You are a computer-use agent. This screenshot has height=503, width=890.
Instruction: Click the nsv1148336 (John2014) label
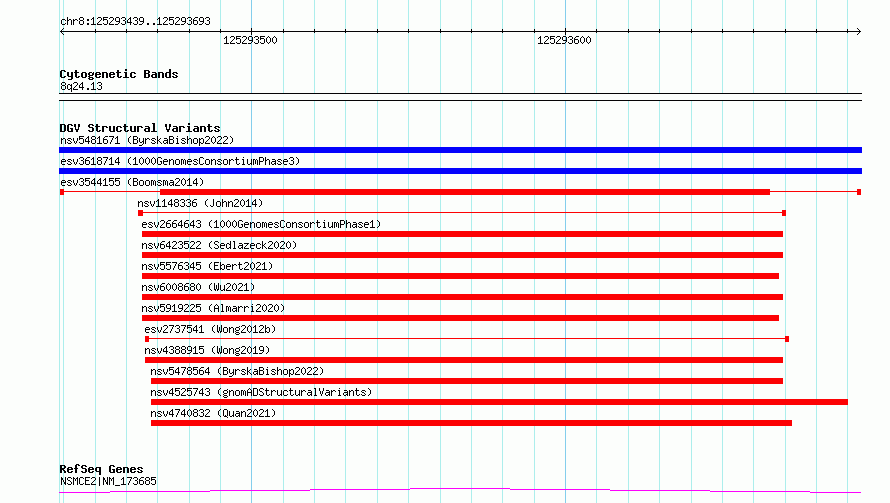click(x=200, y=203)
